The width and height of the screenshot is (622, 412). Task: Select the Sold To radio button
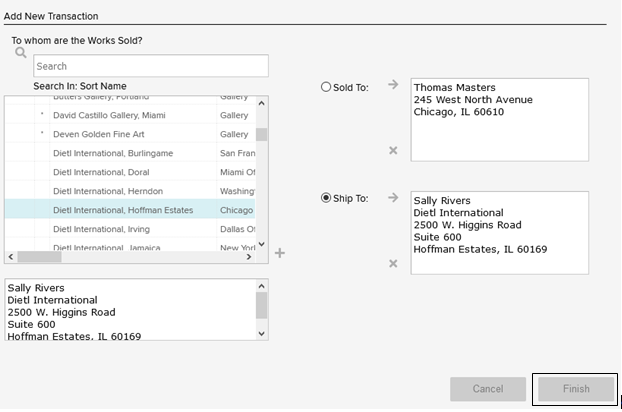(x=326, y=87)
